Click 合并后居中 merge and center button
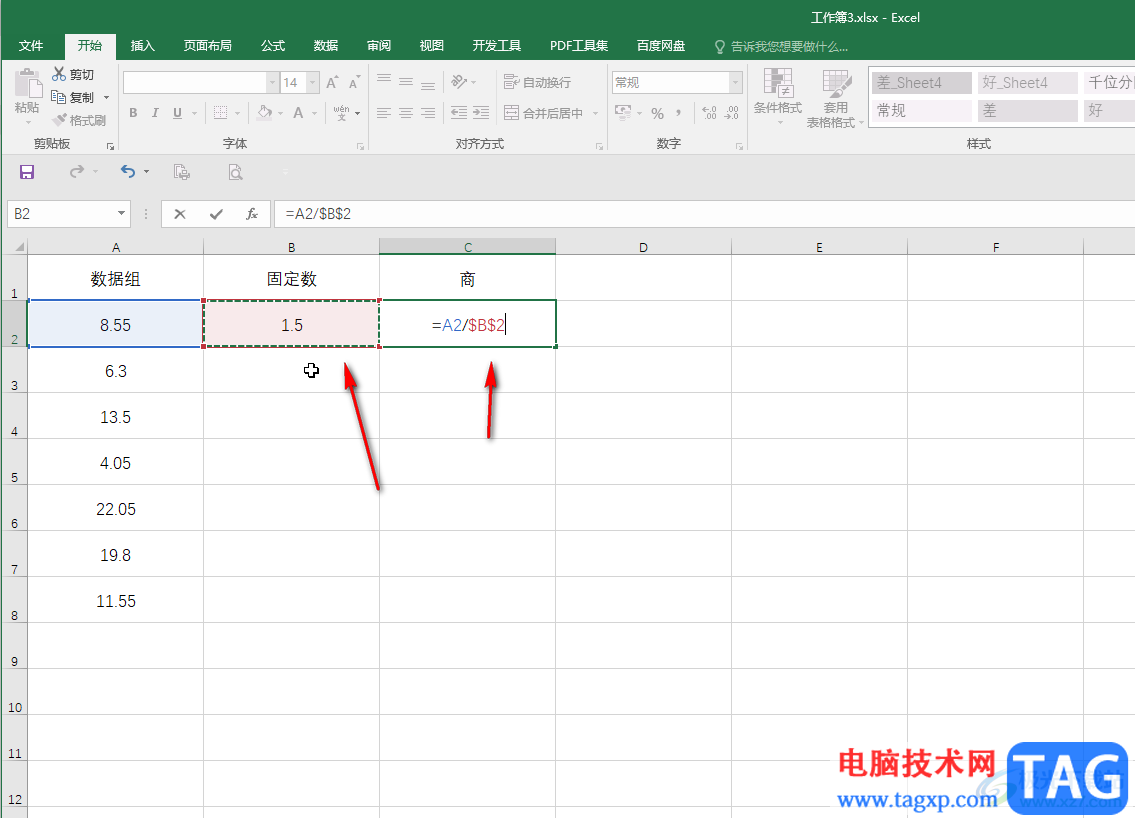The width and height of the screenshot is (1135, 818). 544,113
